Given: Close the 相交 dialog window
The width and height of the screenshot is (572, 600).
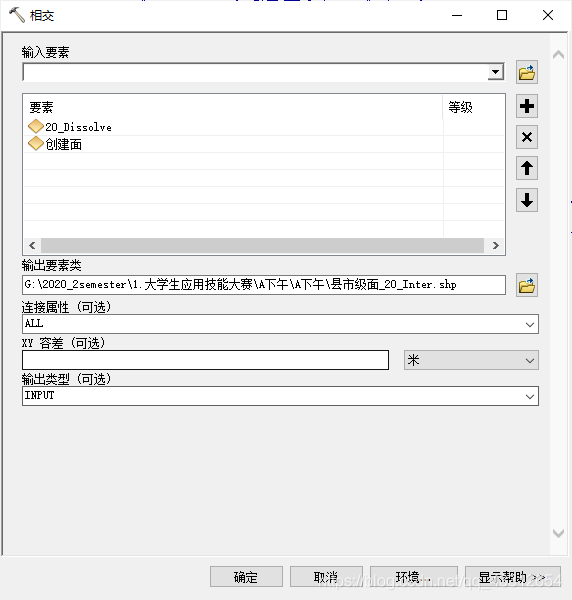Looking at the screenshot, I should (548, 15).
